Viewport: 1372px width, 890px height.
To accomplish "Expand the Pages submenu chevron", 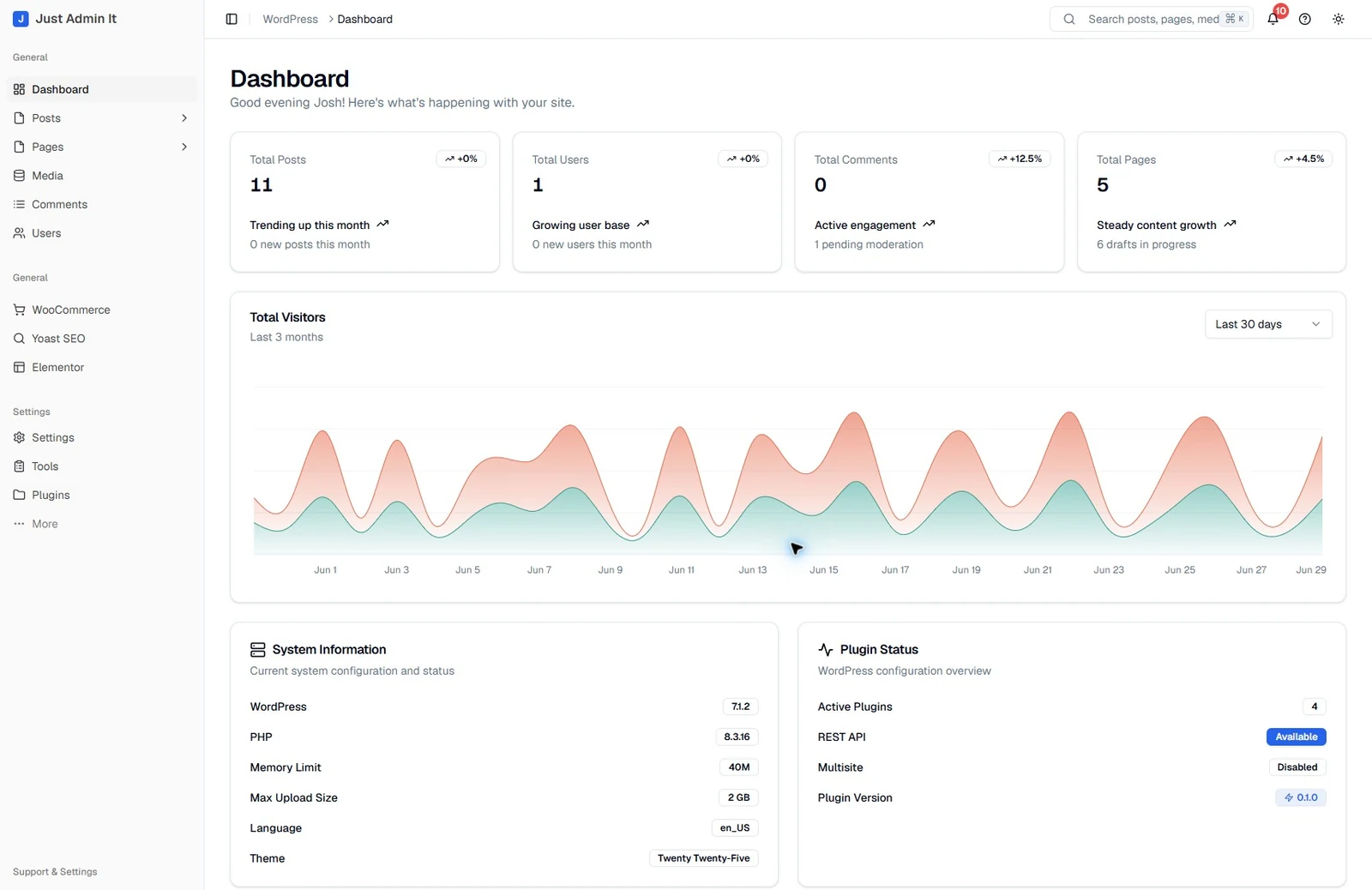I will [x=184, y=147].
